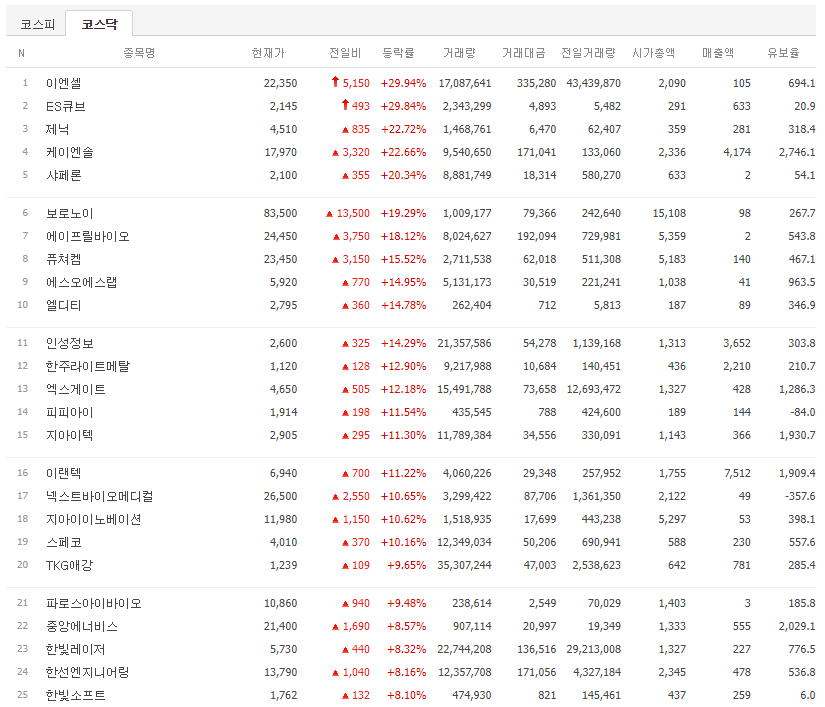
Task: Click reserve ratio value -357.6
Action: click(800, 496)
